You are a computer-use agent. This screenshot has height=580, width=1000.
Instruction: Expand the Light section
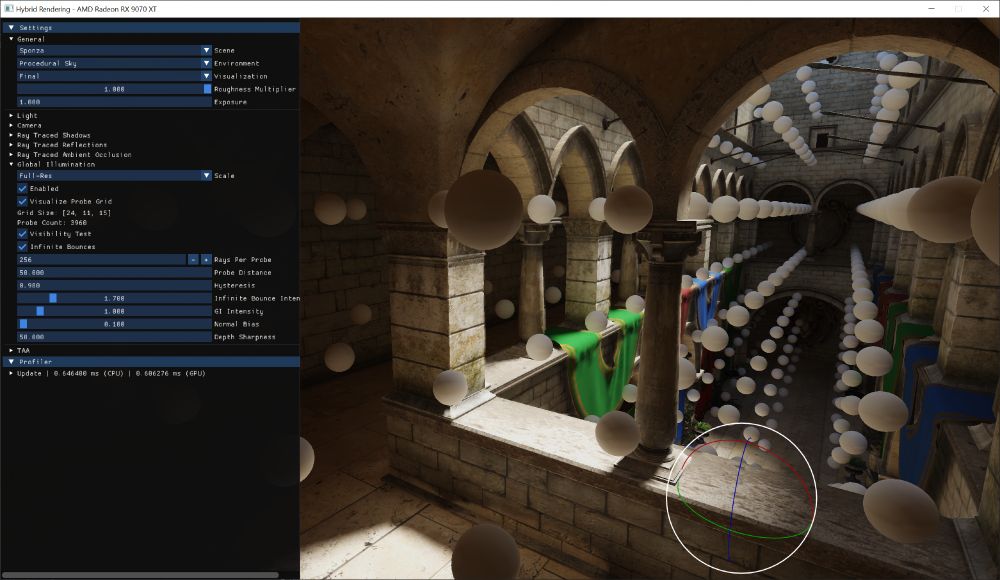(11, 115)
